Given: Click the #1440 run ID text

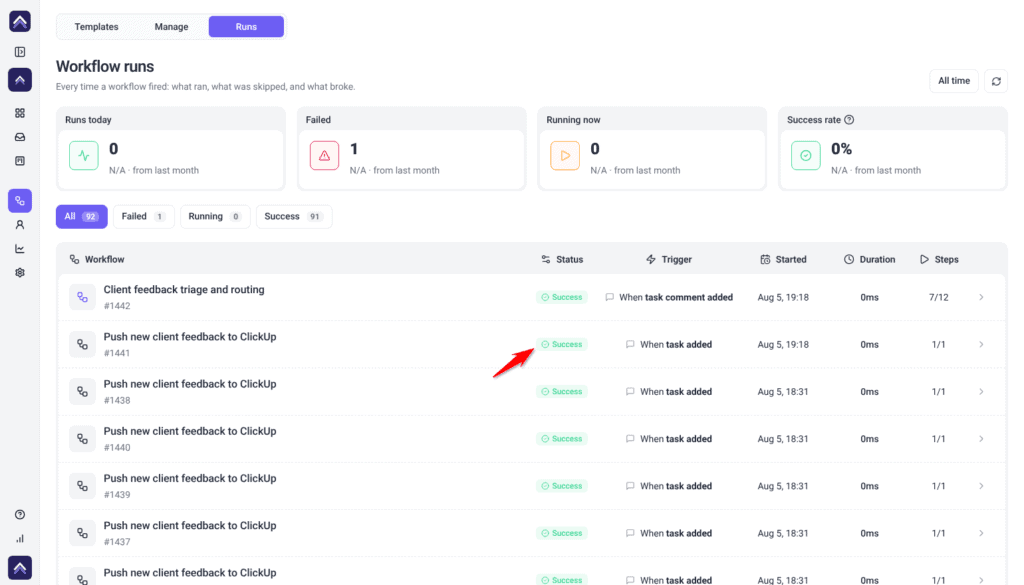Looking at the screenshot, I should 117,447.
